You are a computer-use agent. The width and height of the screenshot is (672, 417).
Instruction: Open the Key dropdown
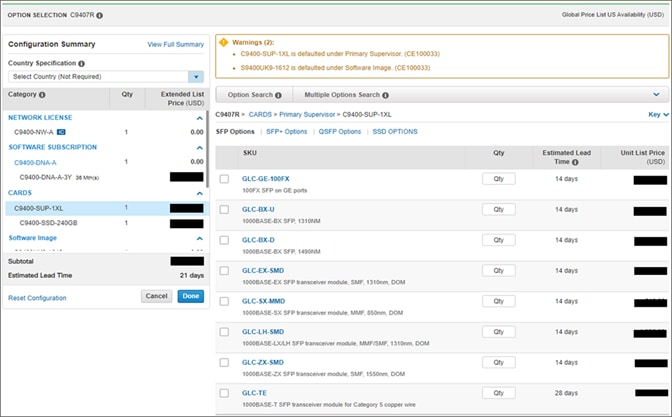[x=658, y=114]
